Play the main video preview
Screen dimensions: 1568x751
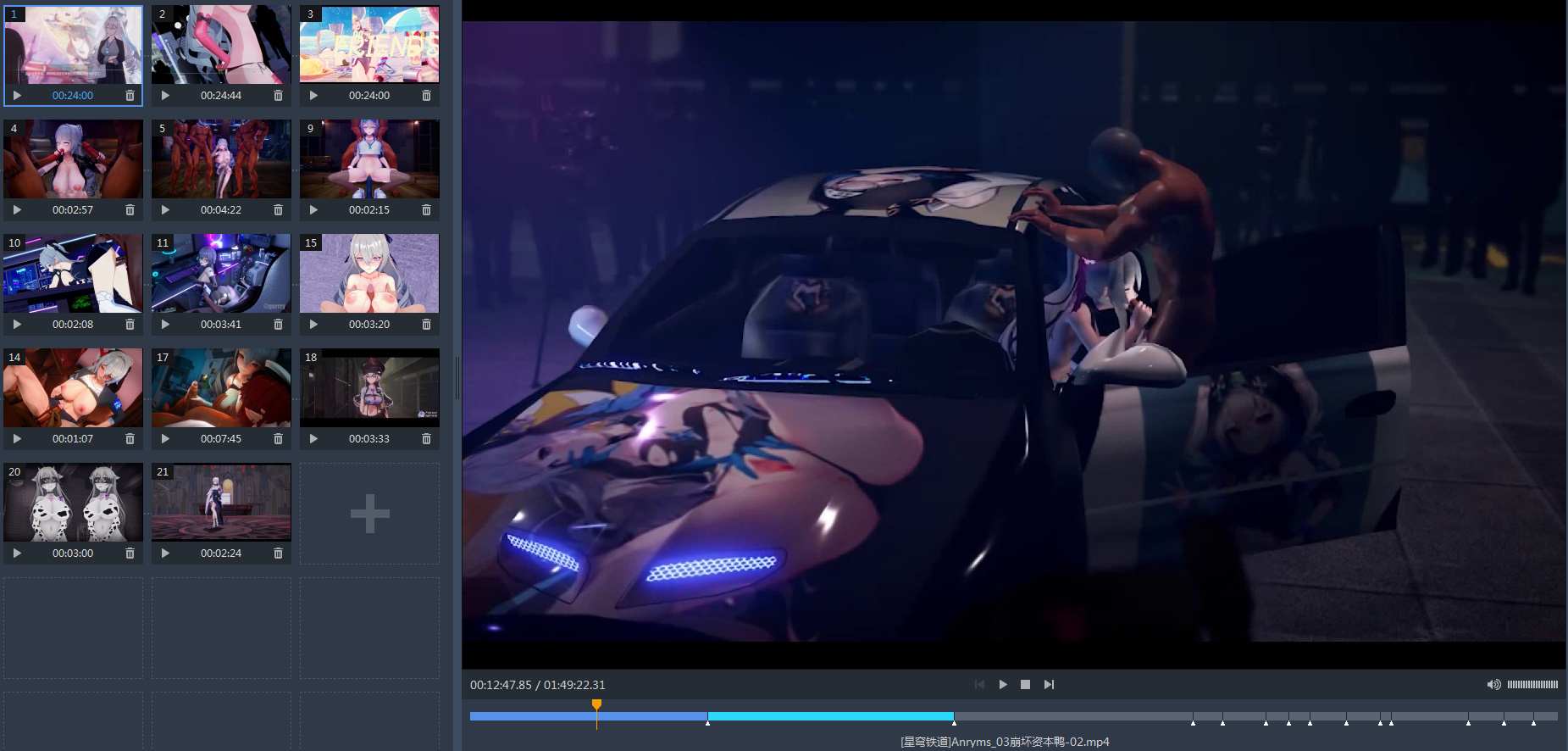tap(1003, 685)
